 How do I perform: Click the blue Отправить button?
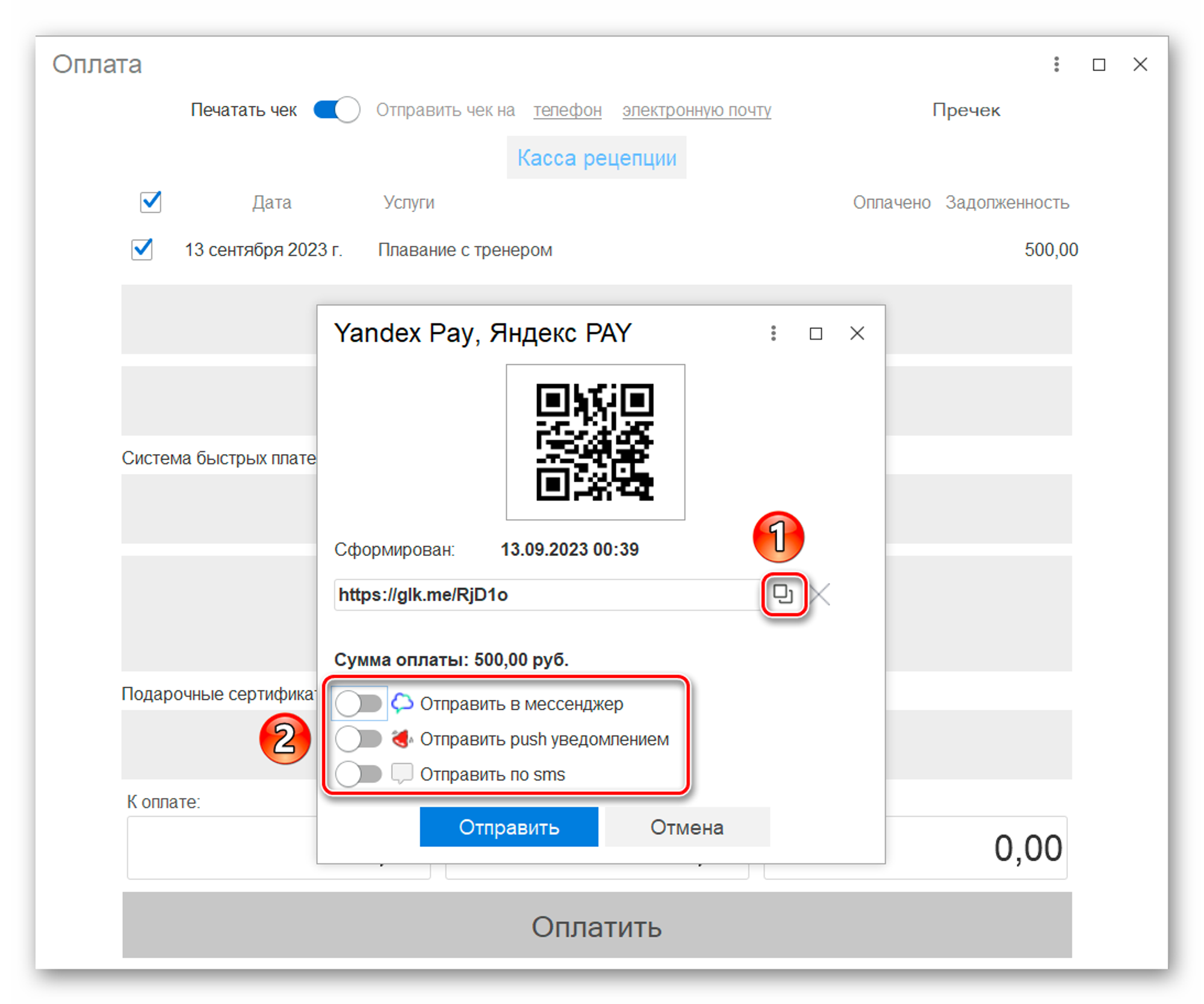tap(509, 827)
